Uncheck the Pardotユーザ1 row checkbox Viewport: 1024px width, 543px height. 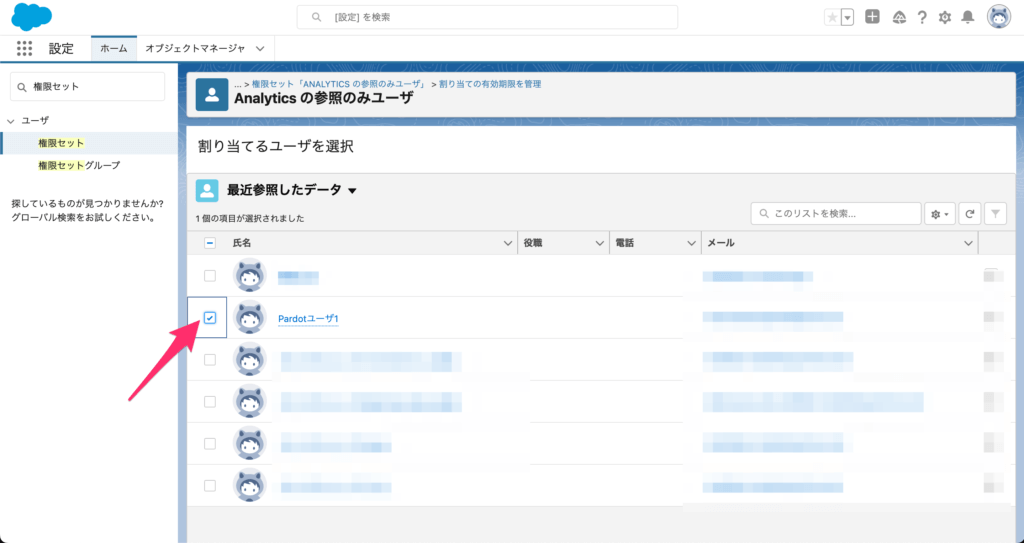pos(210,318)
